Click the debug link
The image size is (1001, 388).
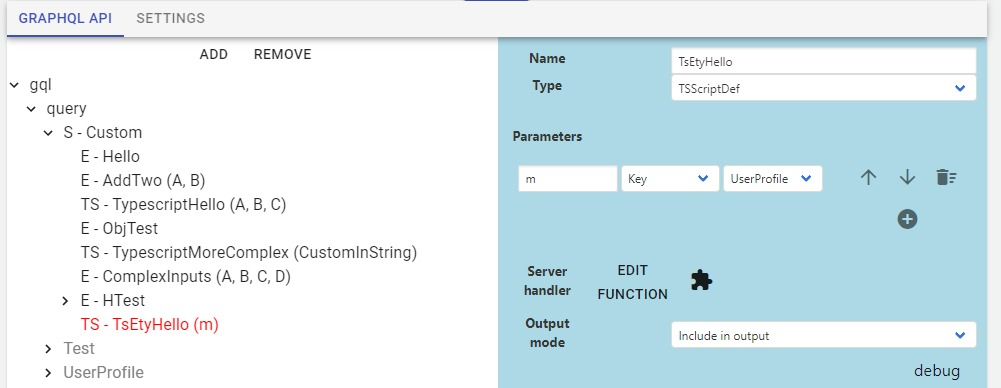(937, 371)
